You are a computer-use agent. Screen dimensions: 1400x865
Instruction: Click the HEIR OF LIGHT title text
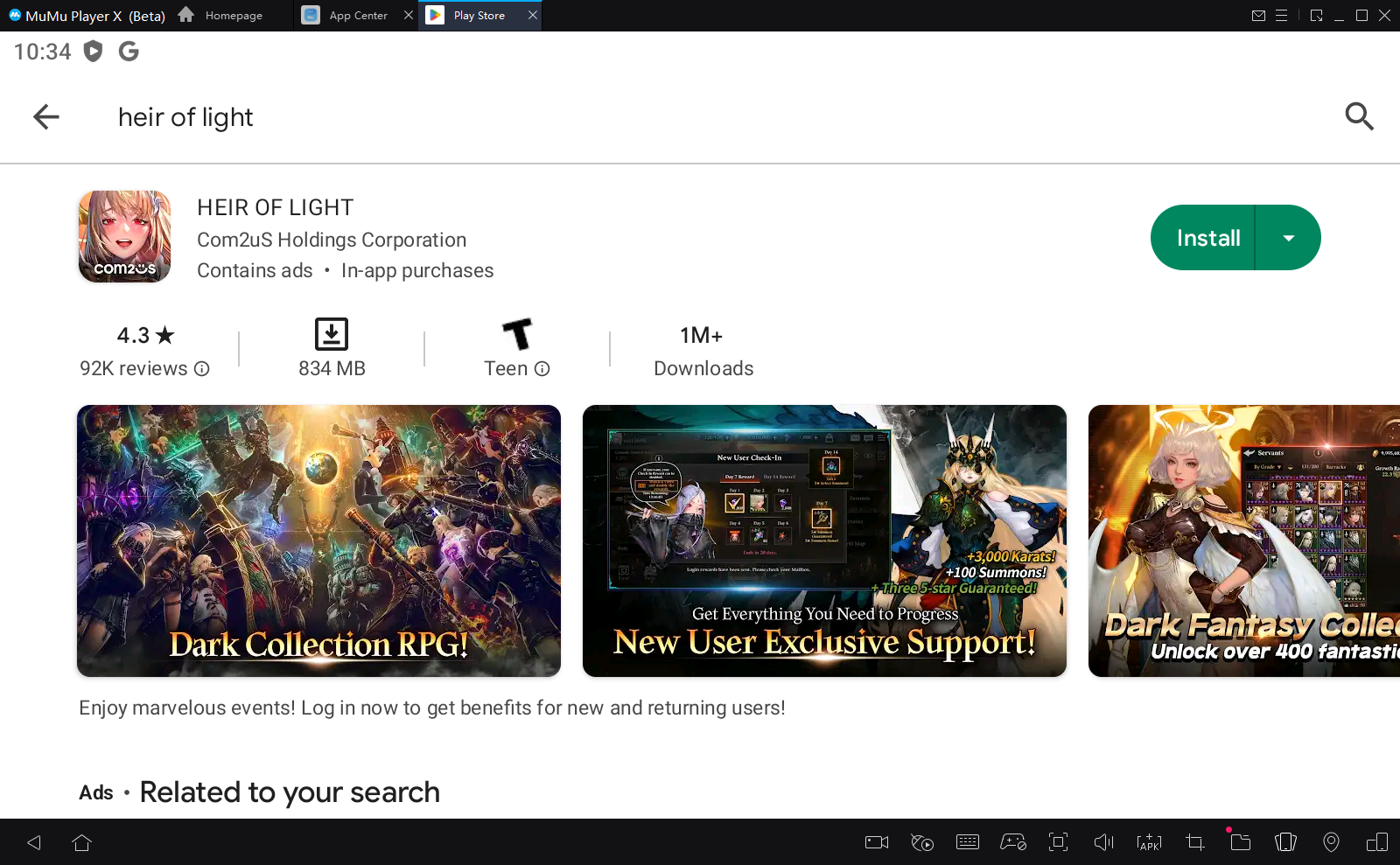click(x=275, y=207)
